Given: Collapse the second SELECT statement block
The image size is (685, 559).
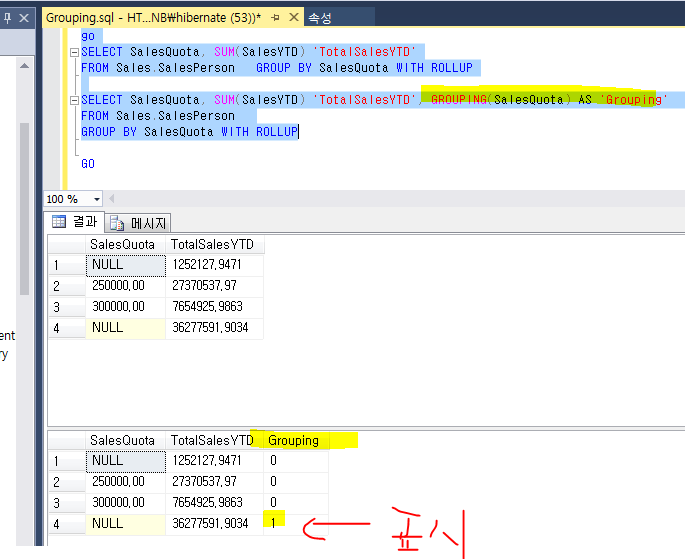Looking at the screenshot, I should pyautogui.click(x=74, y=100).
